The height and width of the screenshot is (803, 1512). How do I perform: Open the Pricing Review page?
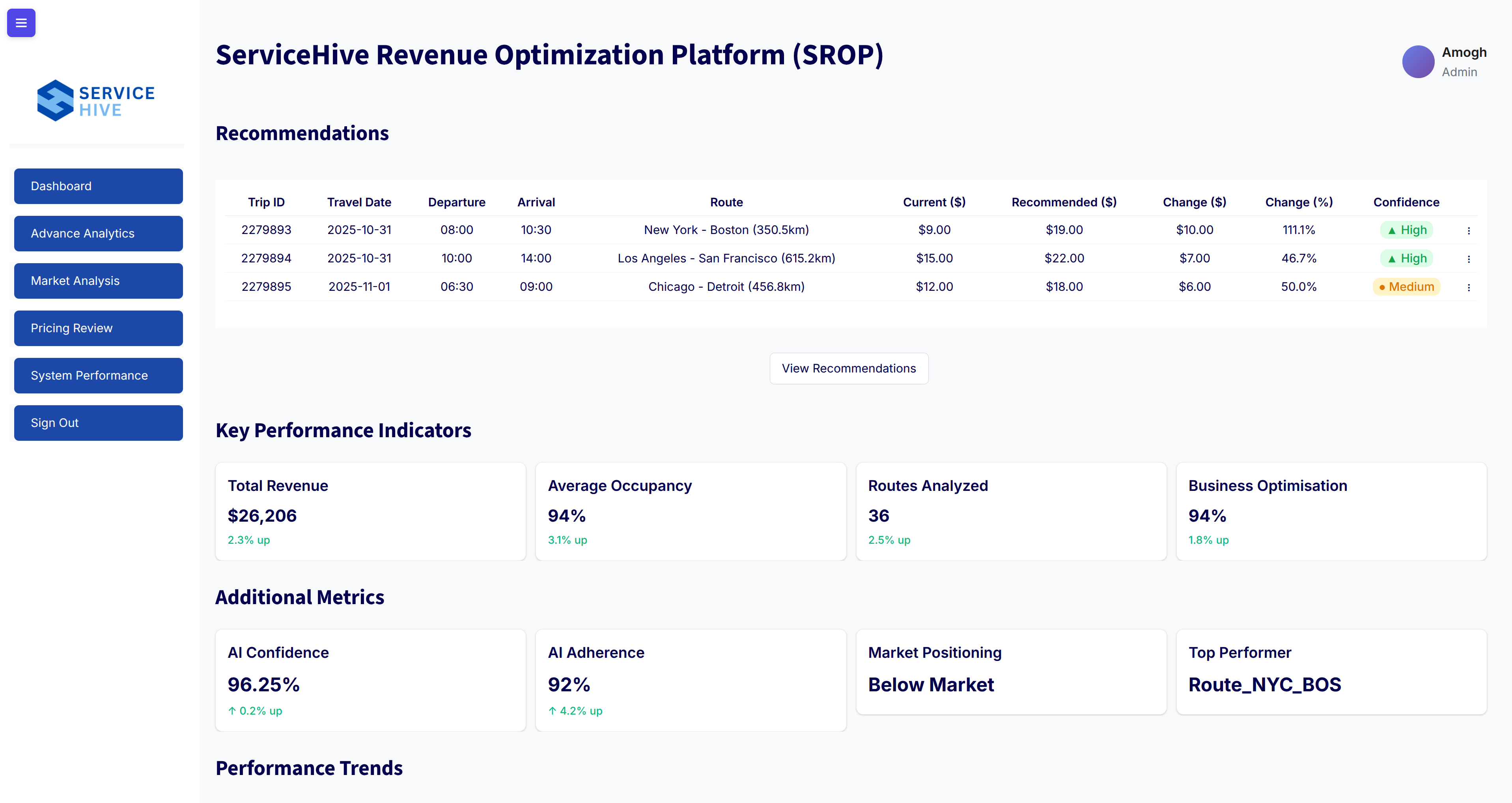[x=98, y=328]
